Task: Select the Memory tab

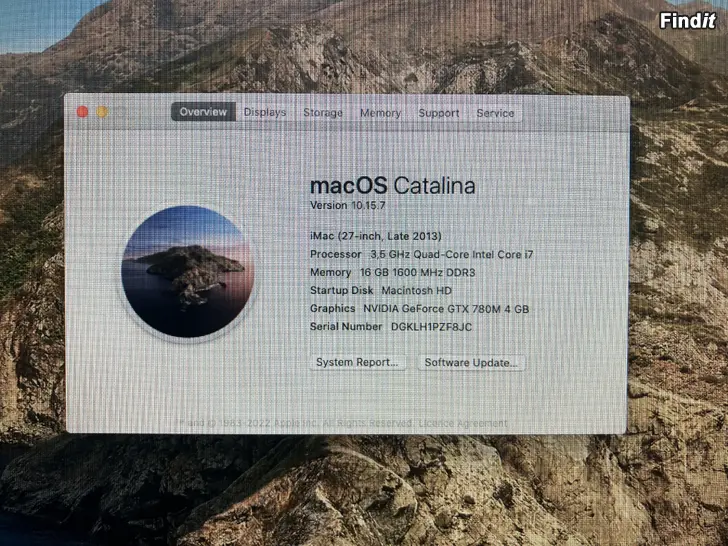Action: (380, 113)
